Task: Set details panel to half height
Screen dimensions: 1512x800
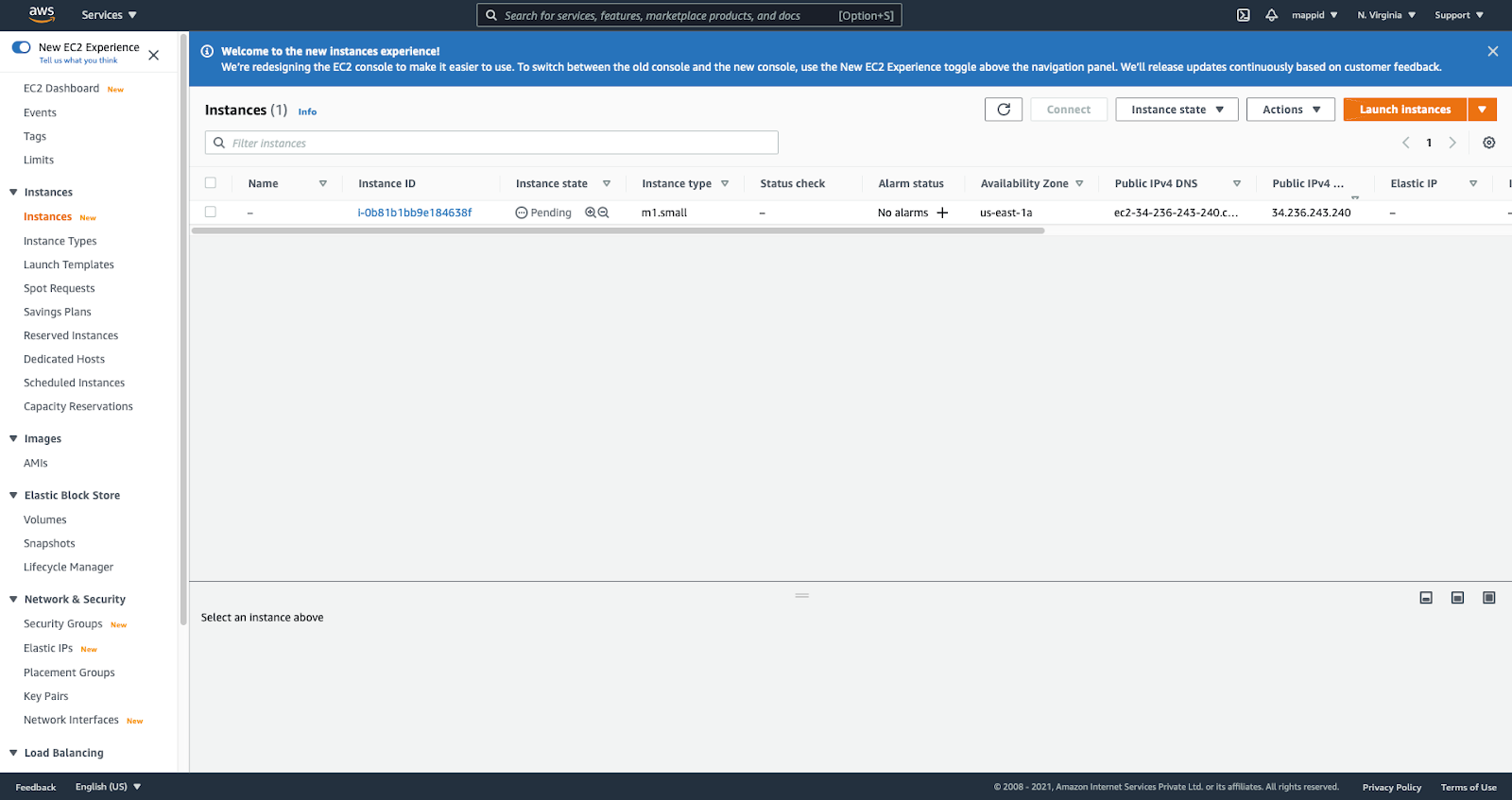Action: point(1458,598)
